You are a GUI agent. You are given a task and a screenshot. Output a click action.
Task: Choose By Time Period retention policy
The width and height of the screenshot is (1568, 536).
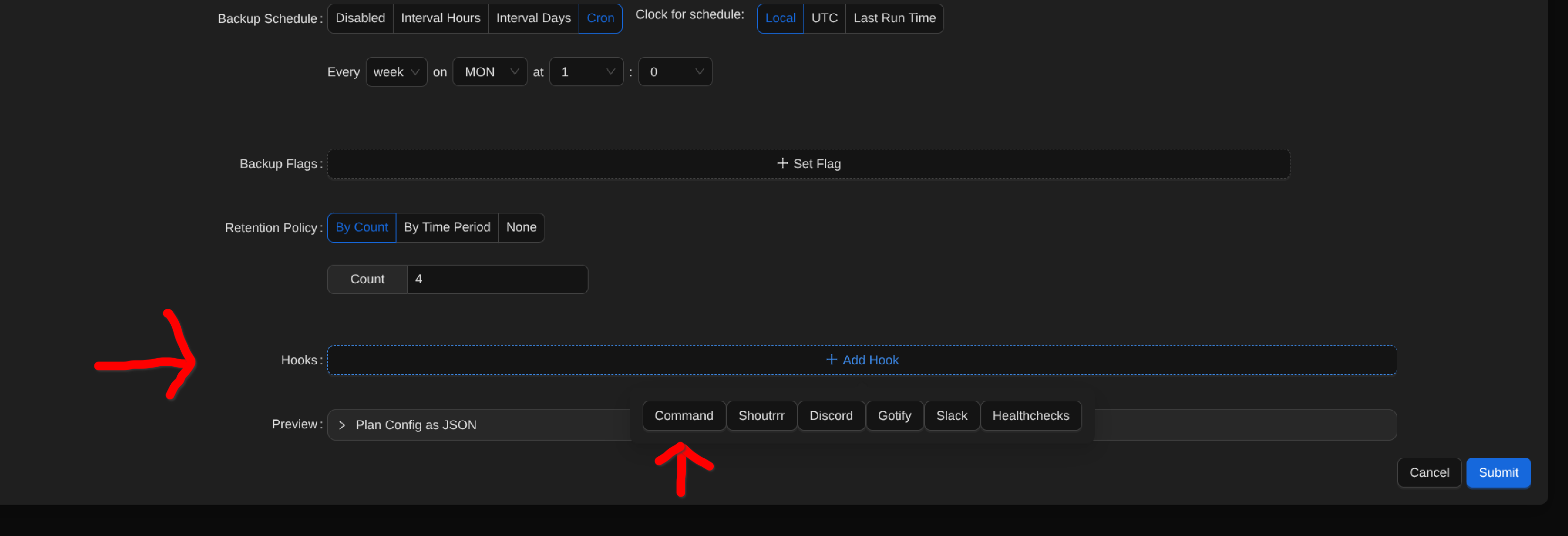pyautogui.click(x=446, y=227)
